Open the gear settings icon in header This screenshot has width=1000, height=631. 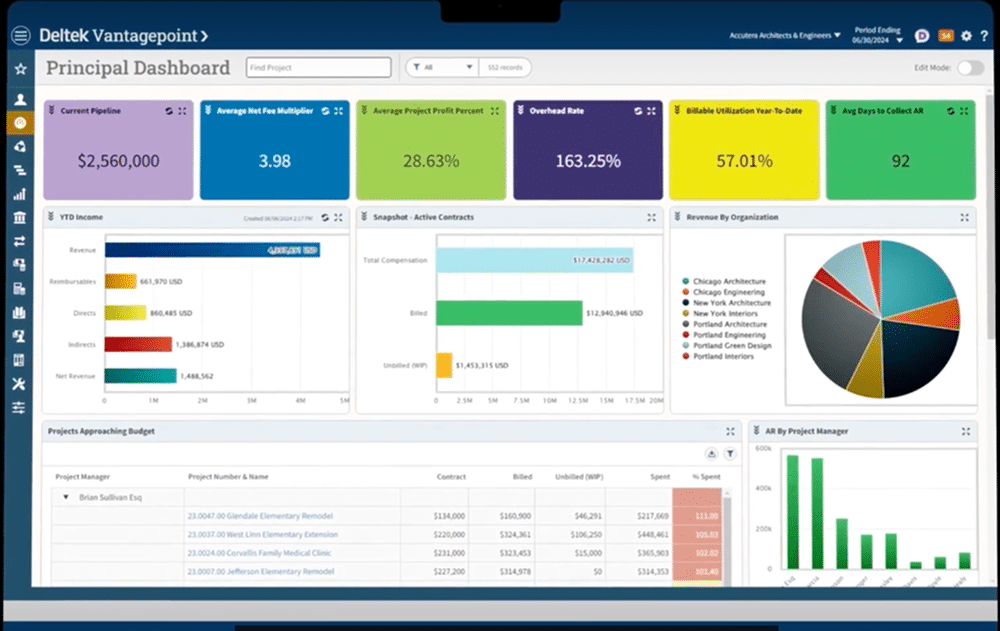[967, 36]
